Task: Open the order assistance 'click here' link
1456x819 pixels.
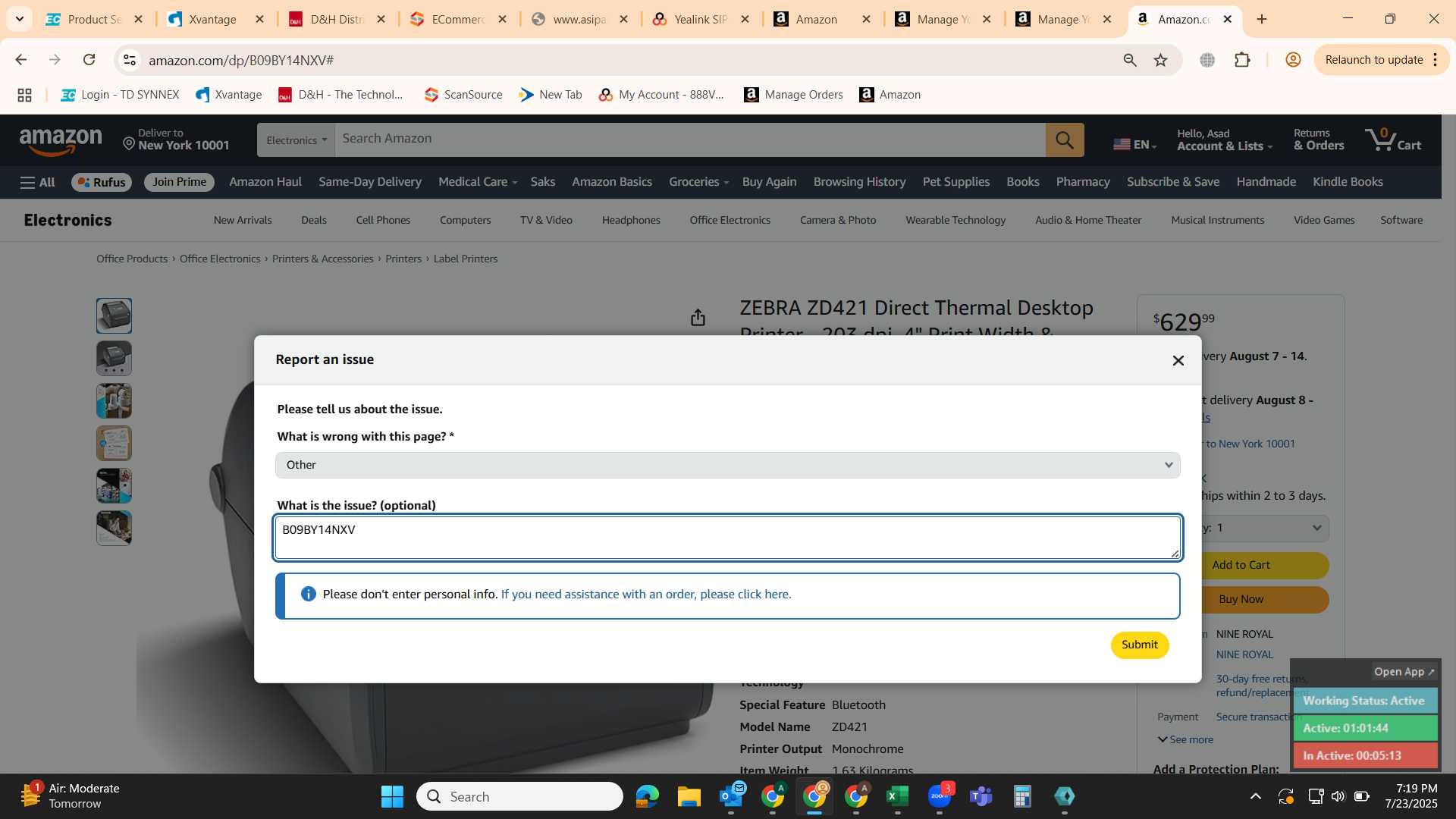Action: 645,595
